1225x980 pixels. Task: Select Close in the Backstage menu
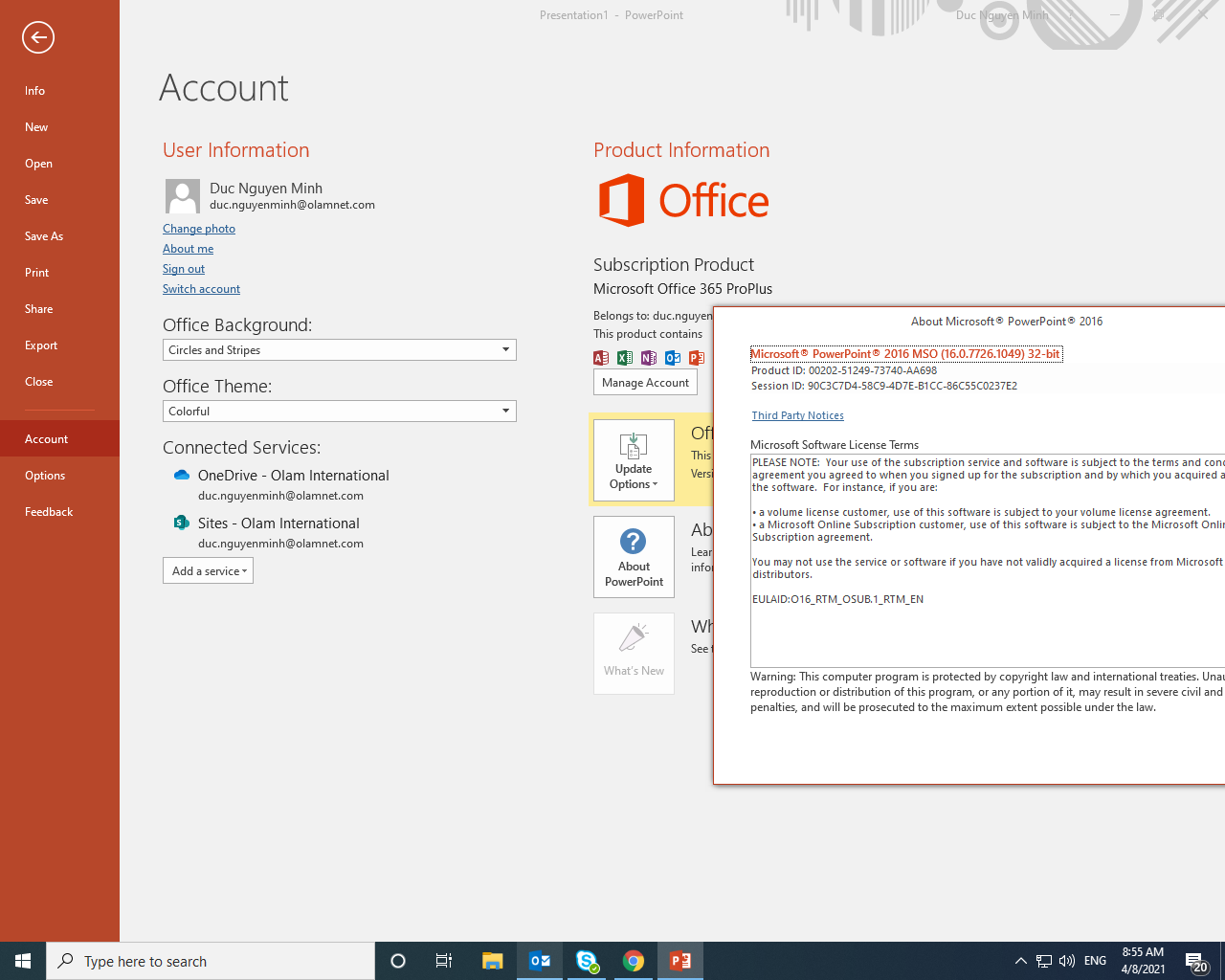59,382
